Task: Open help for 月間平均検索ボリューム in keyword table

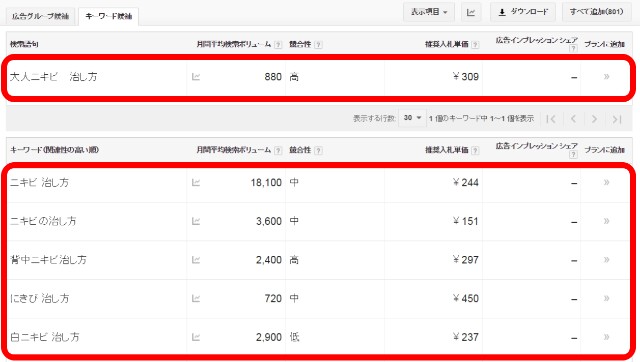Action: 278,150
